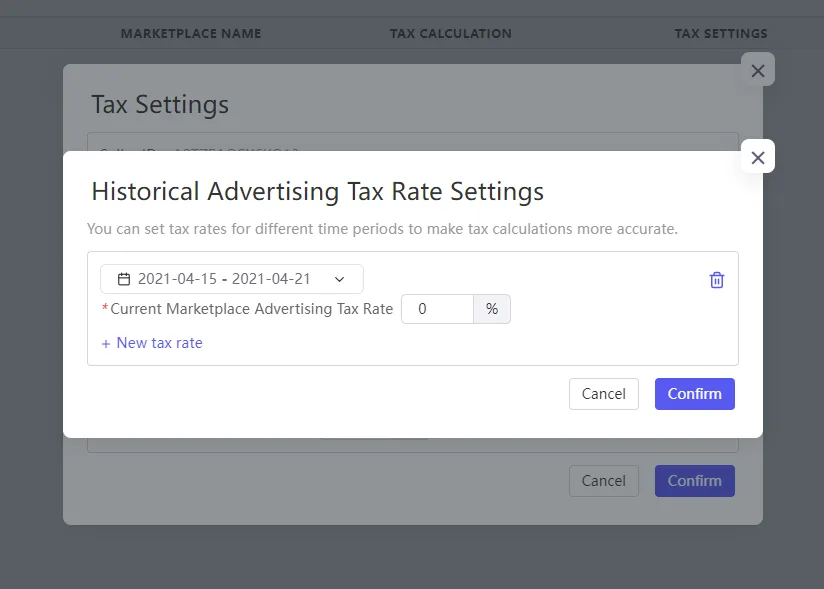Click the Tax Settings heading text
This screenshot has width=824, height=589.
coord(160,104)
